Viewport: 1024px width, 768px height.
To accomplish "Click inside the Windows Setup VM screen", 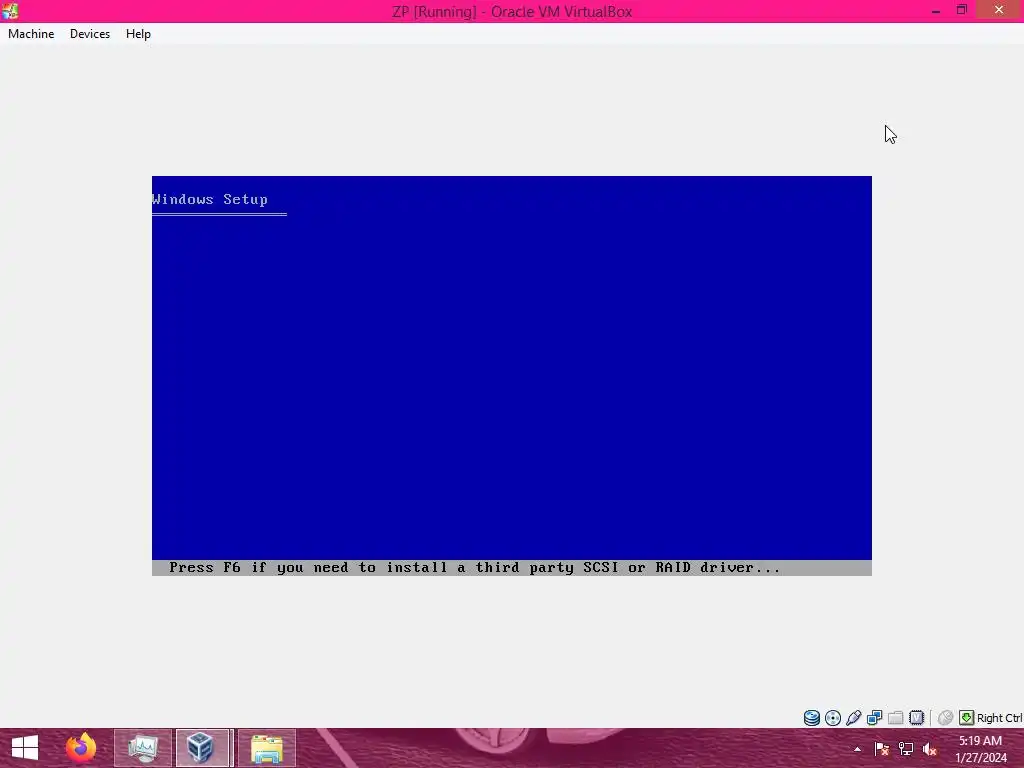I will click(511, 376).
